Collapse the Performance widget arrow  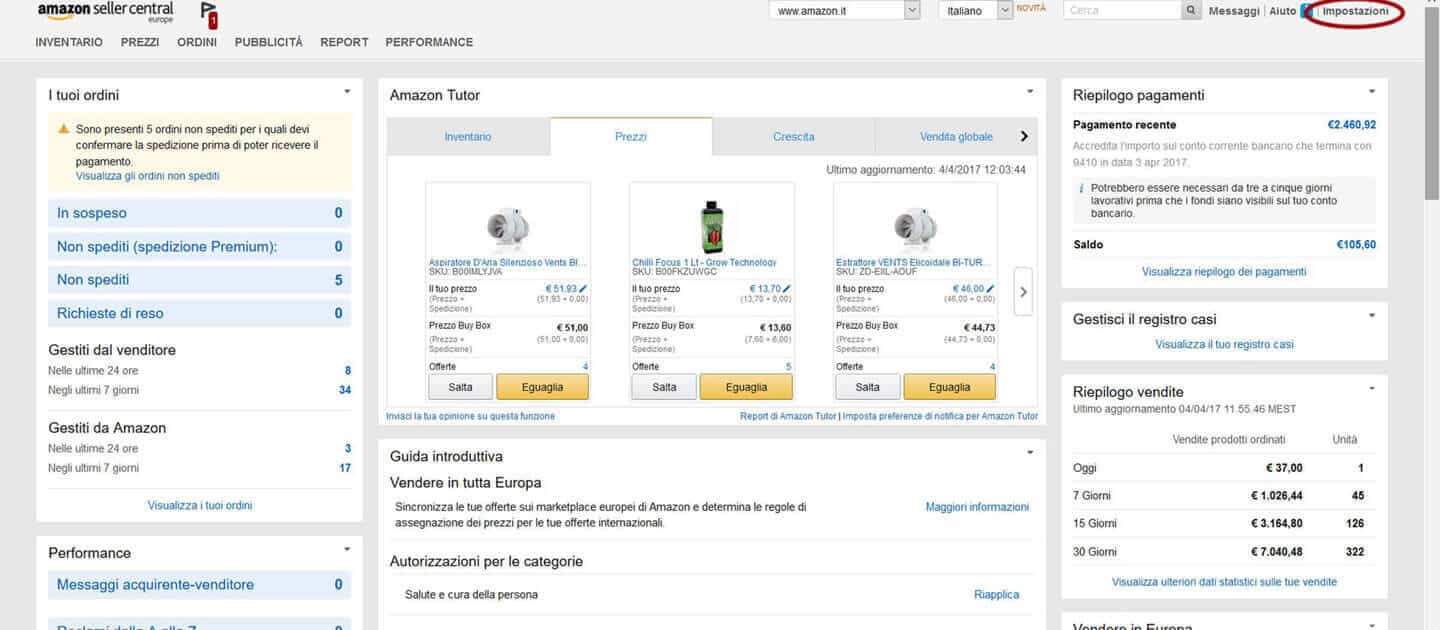click(347, 548)
